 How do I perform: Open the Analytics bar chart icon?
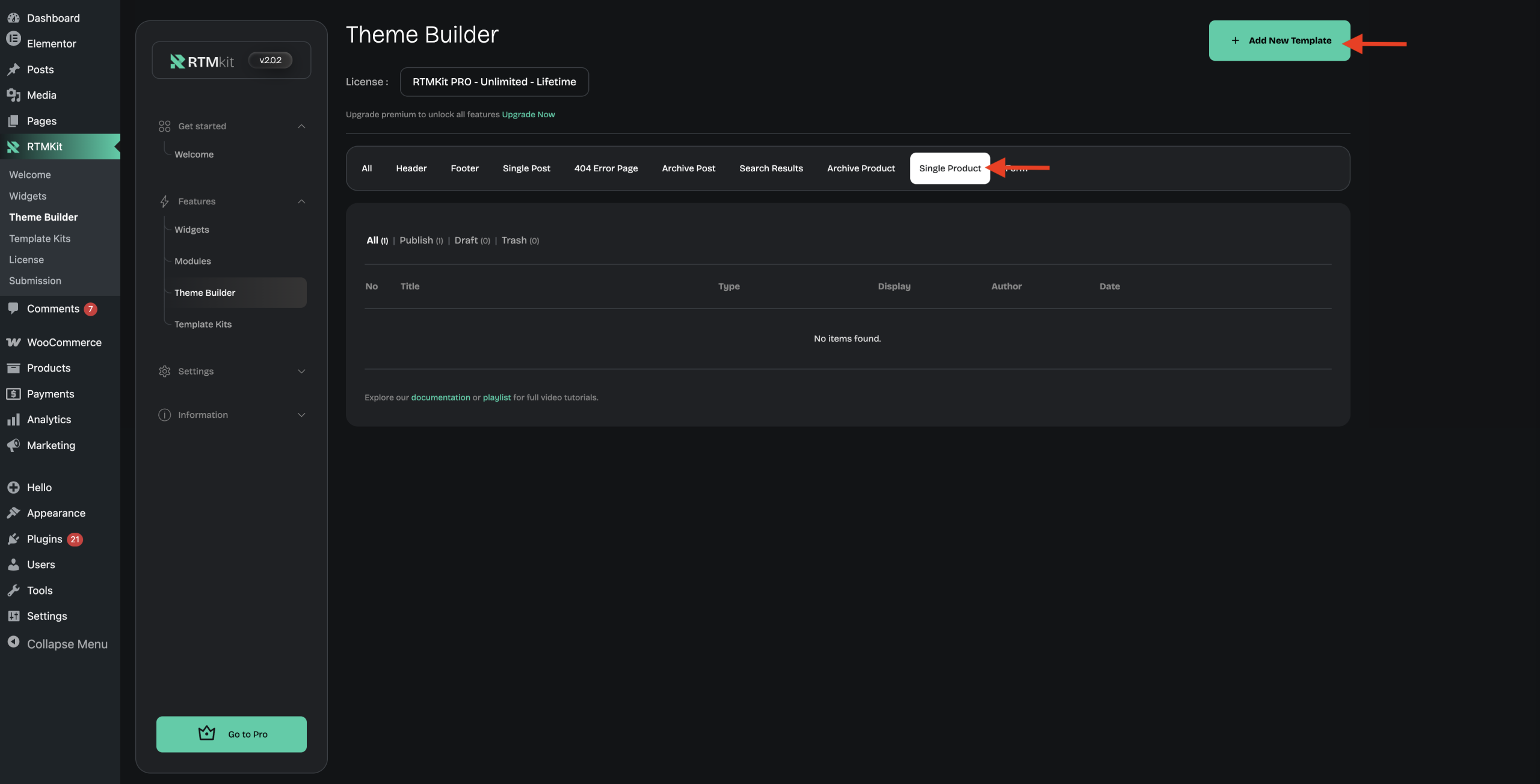pos(13,420)
